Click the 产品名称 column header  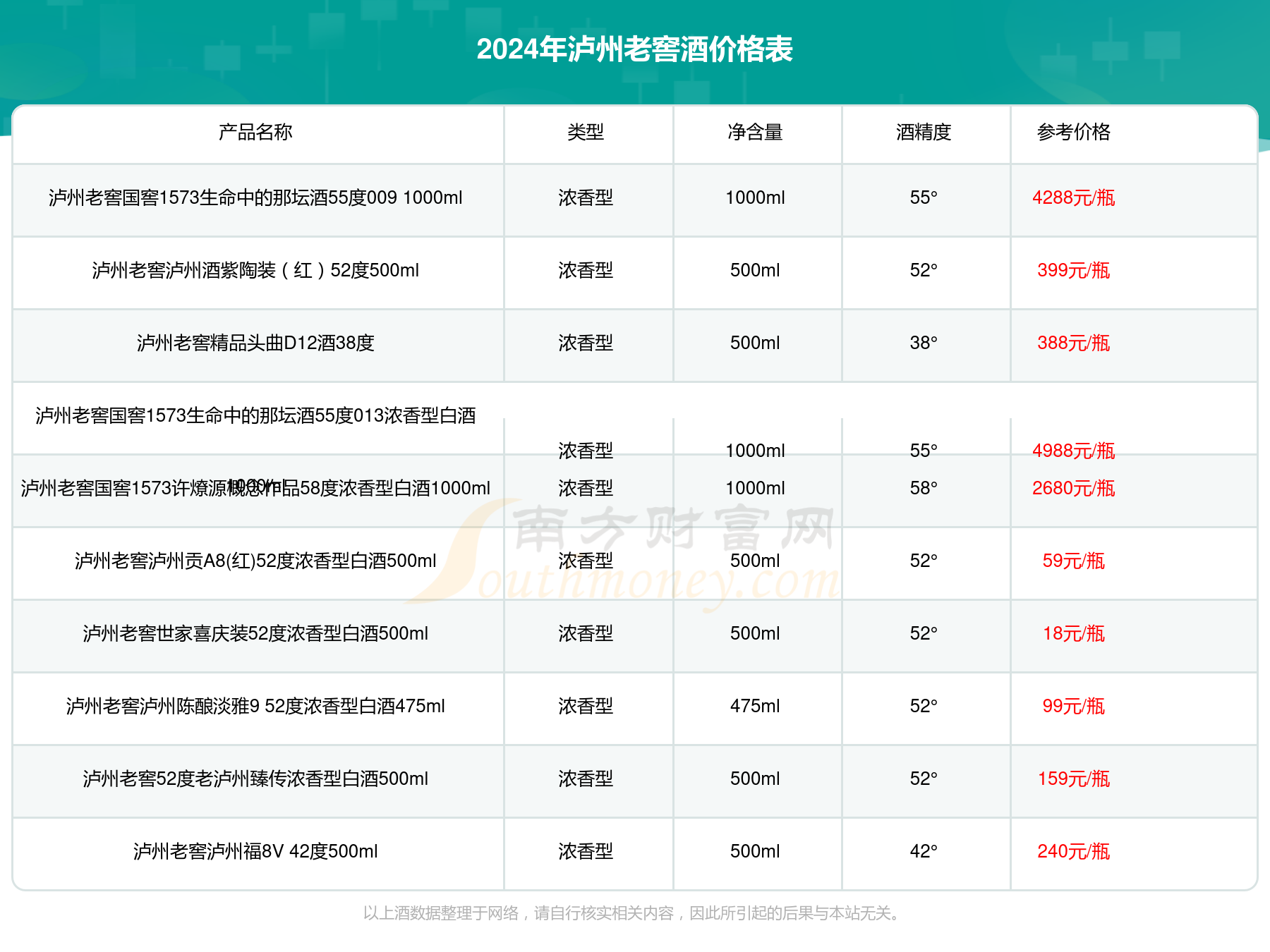(x=255, y=132)
